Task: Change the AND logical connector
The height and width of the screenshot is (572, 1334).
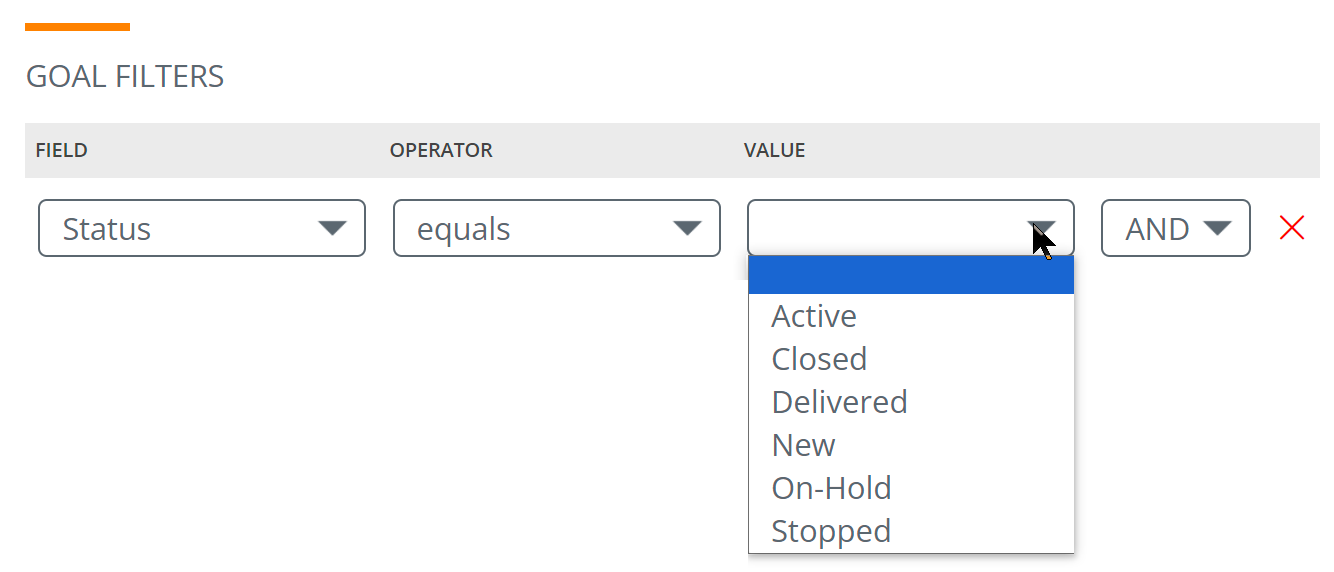Action: pos(1176,228)
